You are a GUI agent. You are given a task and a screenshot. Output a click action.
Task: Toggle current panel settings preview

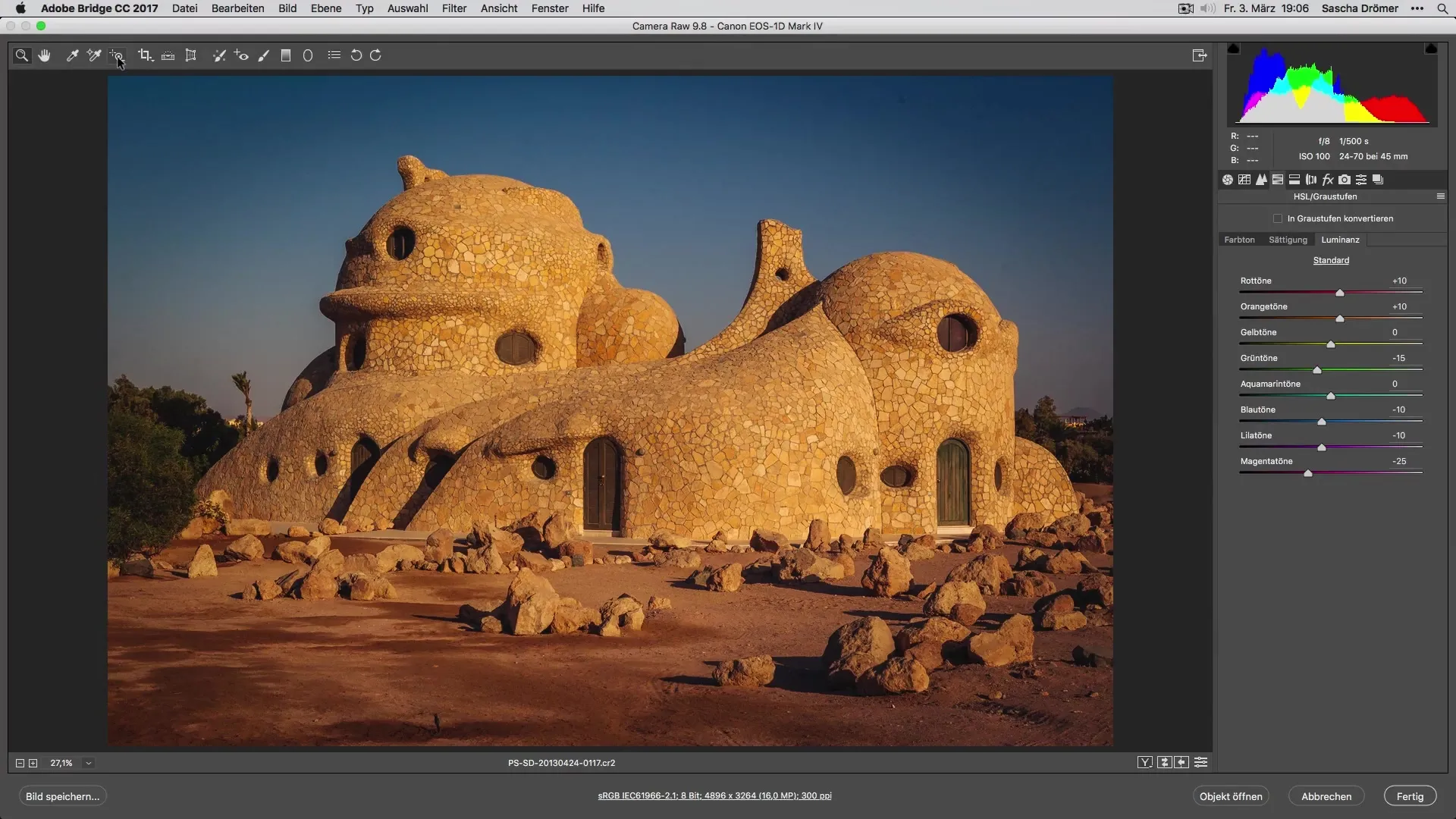(x=1201, y=763)
